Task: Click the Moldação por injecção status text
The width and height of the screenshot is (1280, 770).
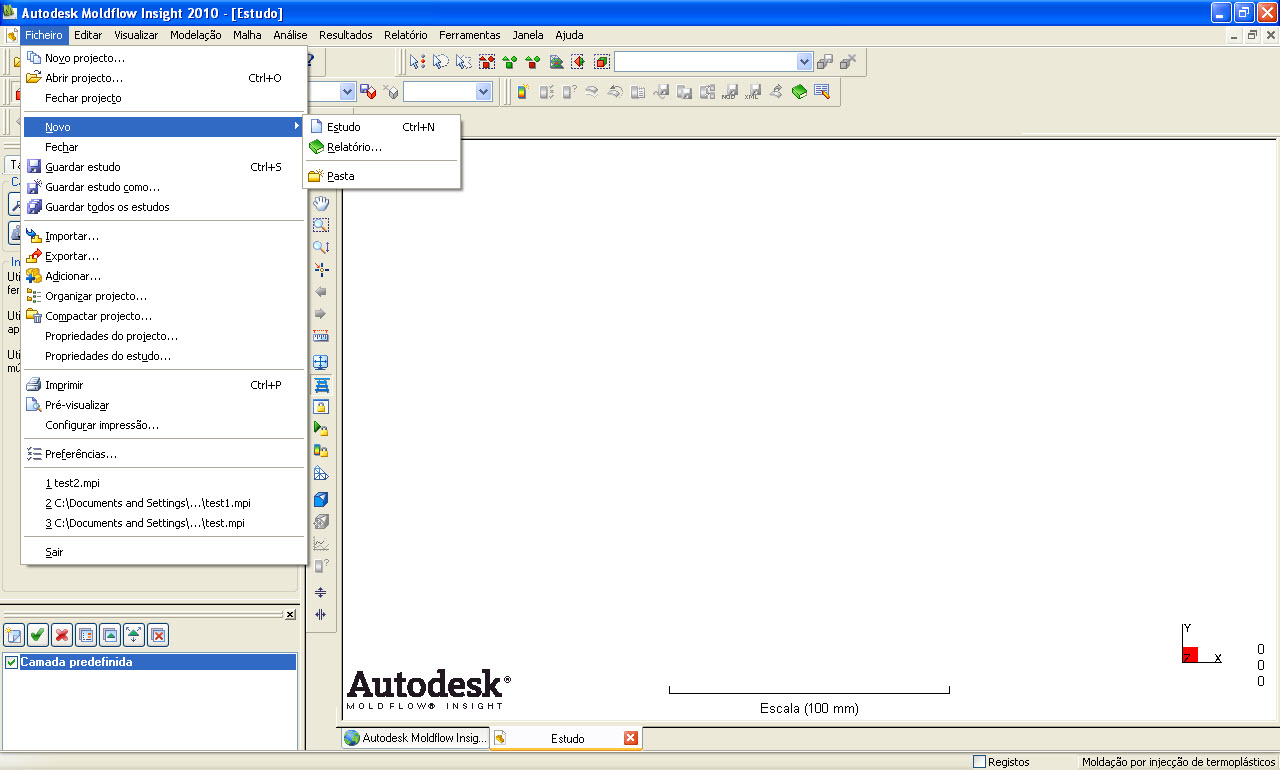Action: 1178,762
